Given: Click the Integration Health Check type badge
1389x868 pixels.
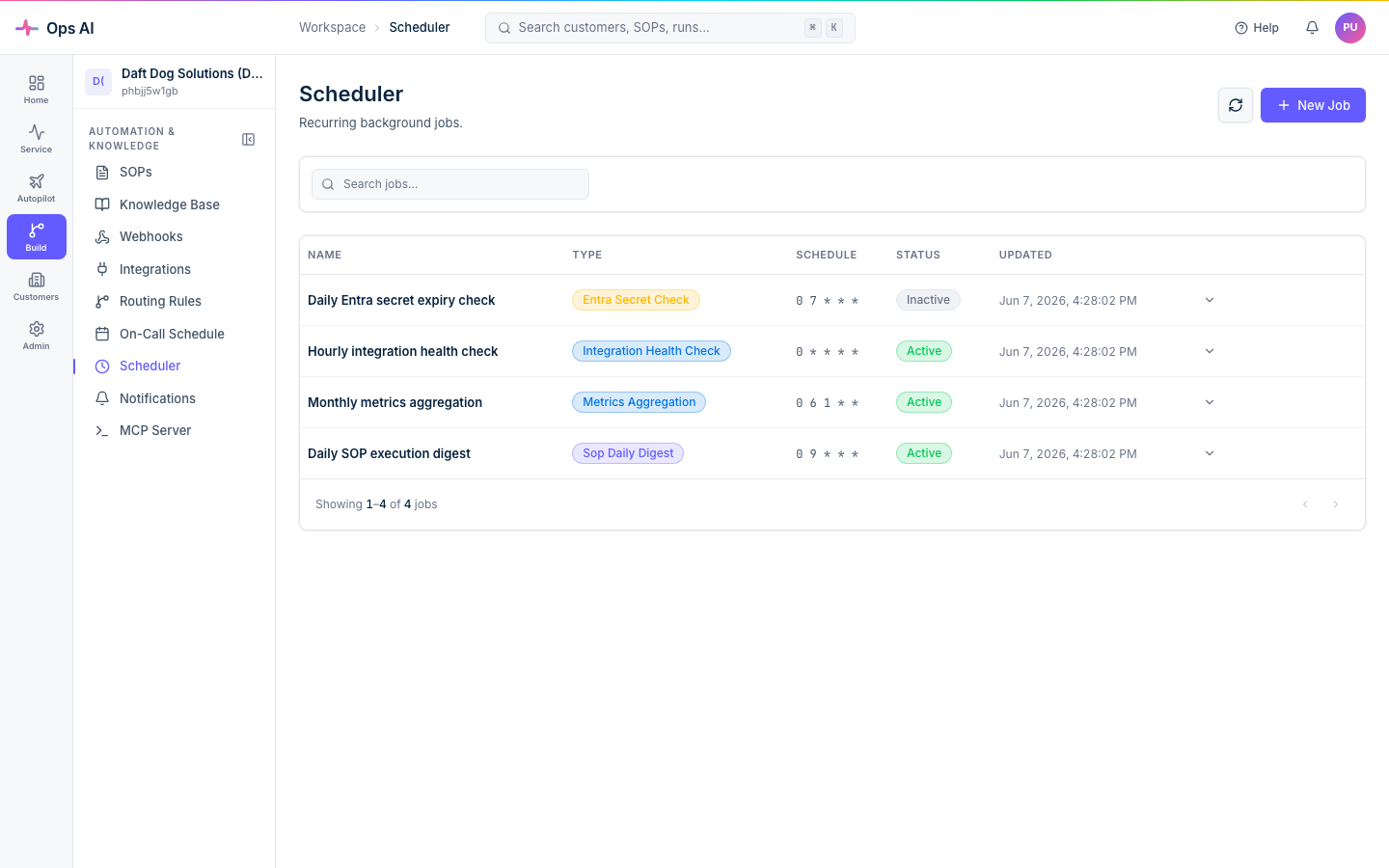Looking at the screenshot, I should click(651, 351).
